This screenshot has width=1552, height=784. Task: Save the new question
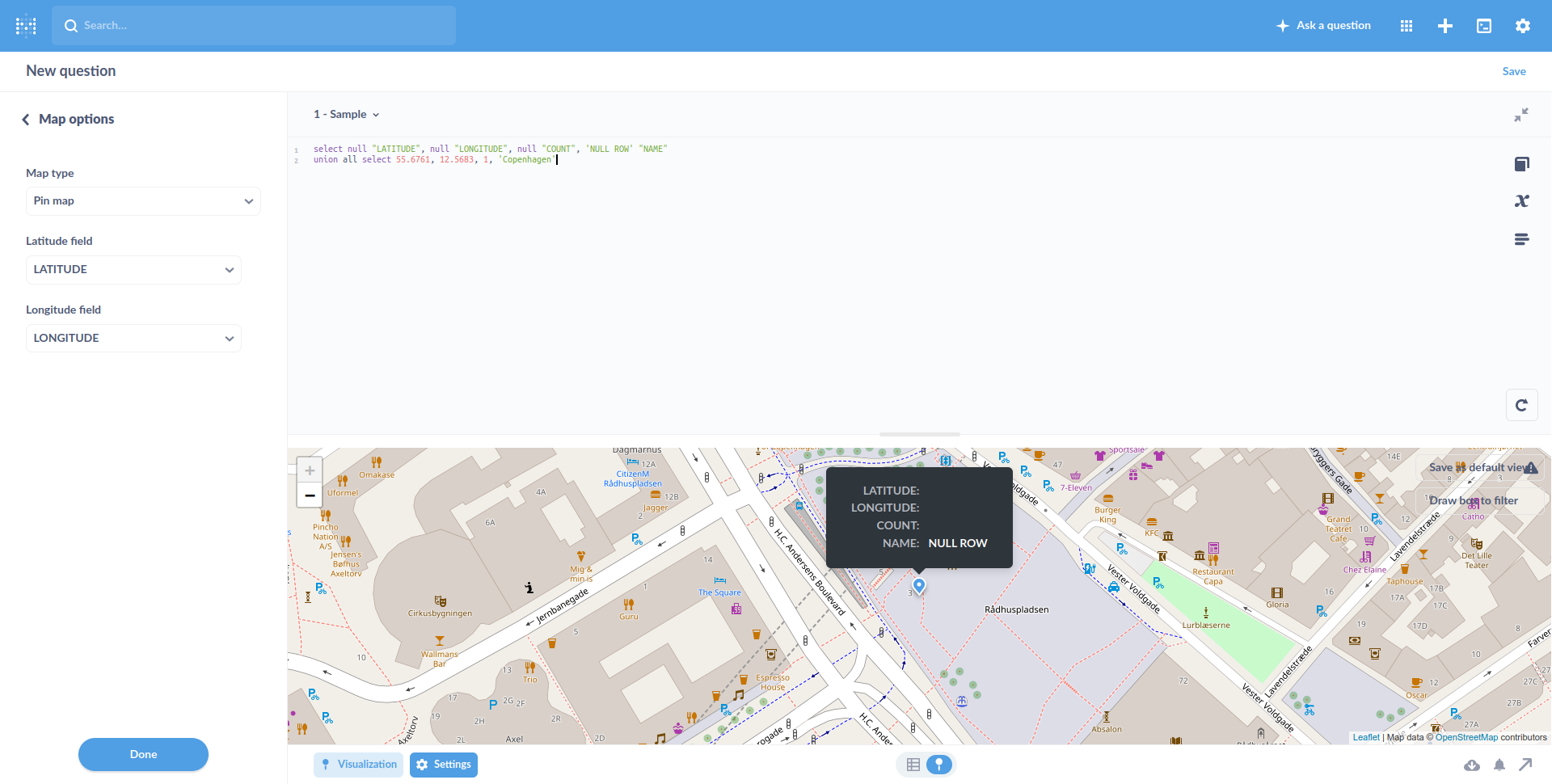pyautogui.click(x=1514, y=71)
